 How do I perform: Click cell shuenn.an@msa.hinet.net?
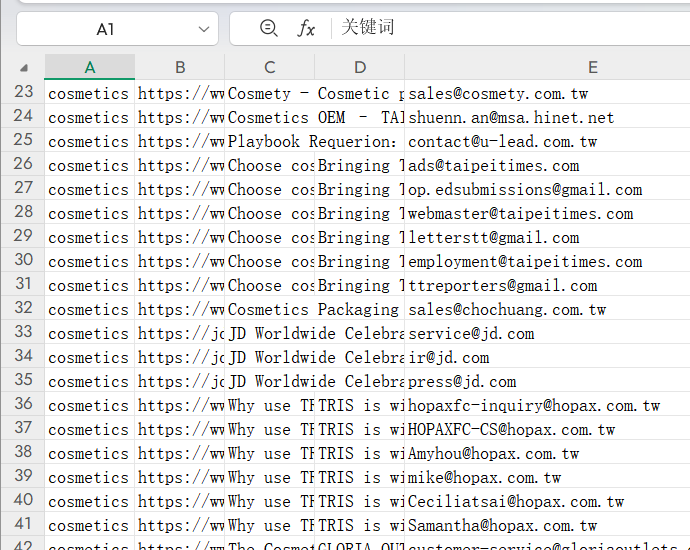547,117
